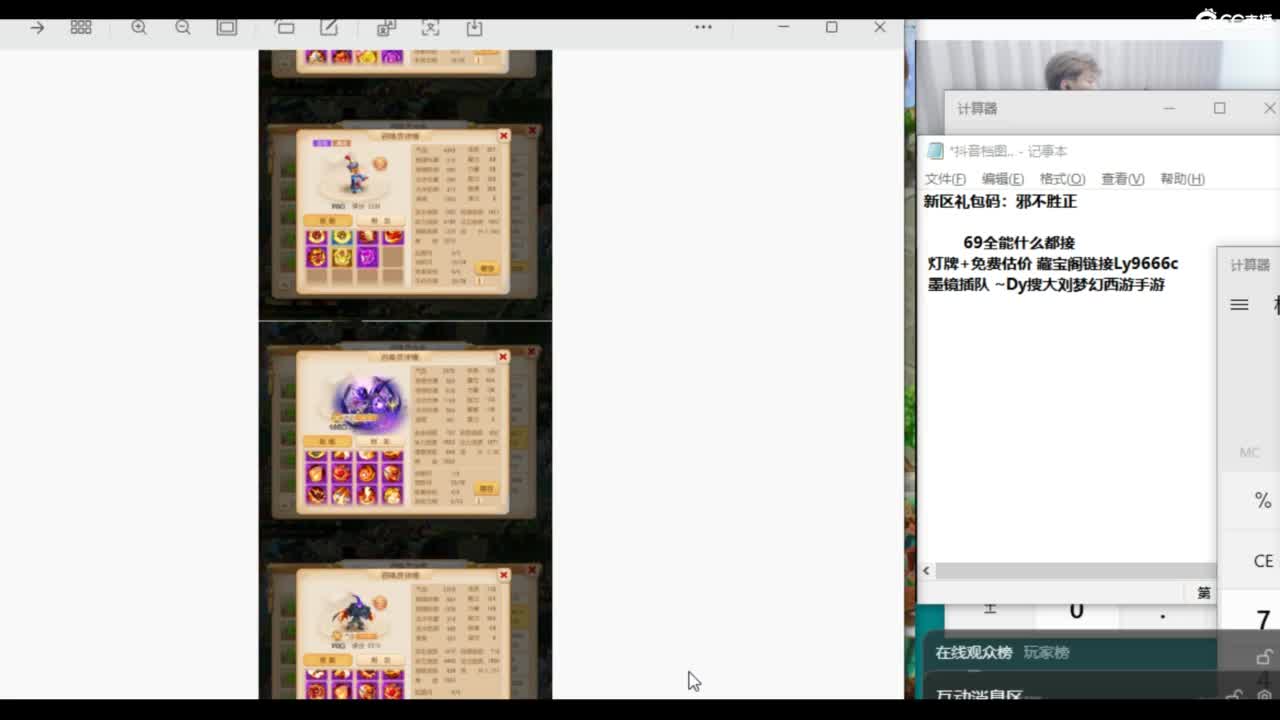Maximize the back 计算器 window
This screenshot has height=720, width=1280.
(1220, 108)
